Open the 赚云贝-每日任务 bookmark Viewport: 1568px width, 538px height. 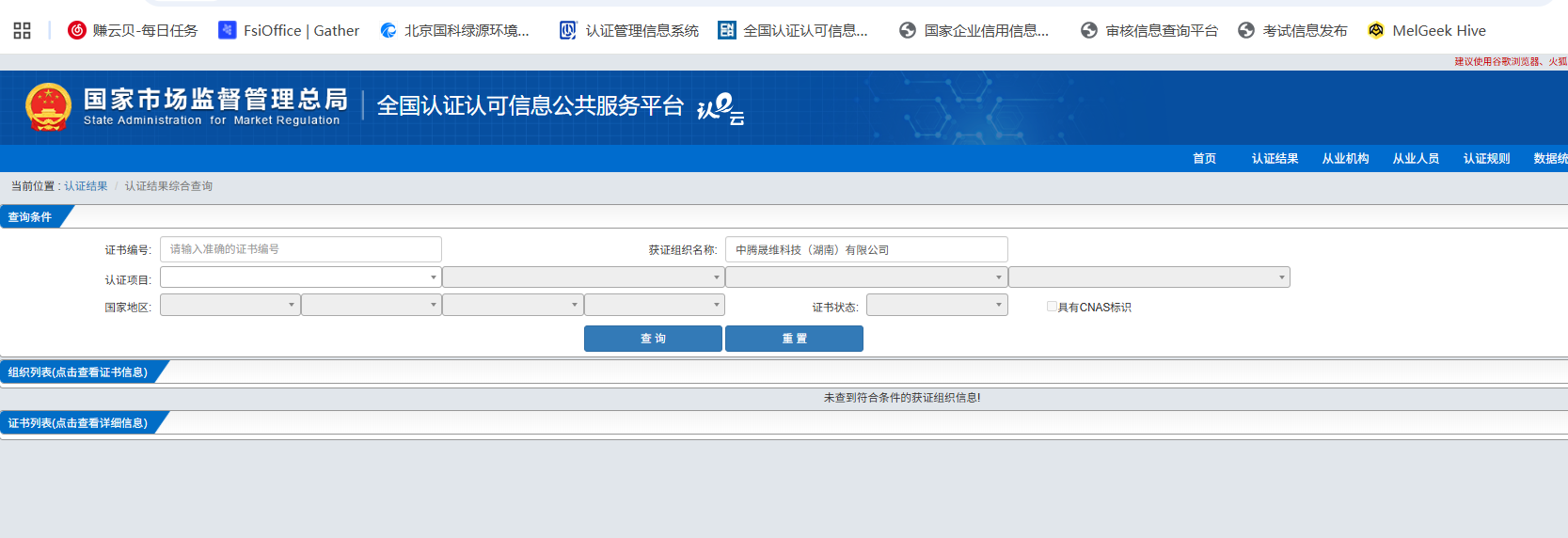coord(133,30)
